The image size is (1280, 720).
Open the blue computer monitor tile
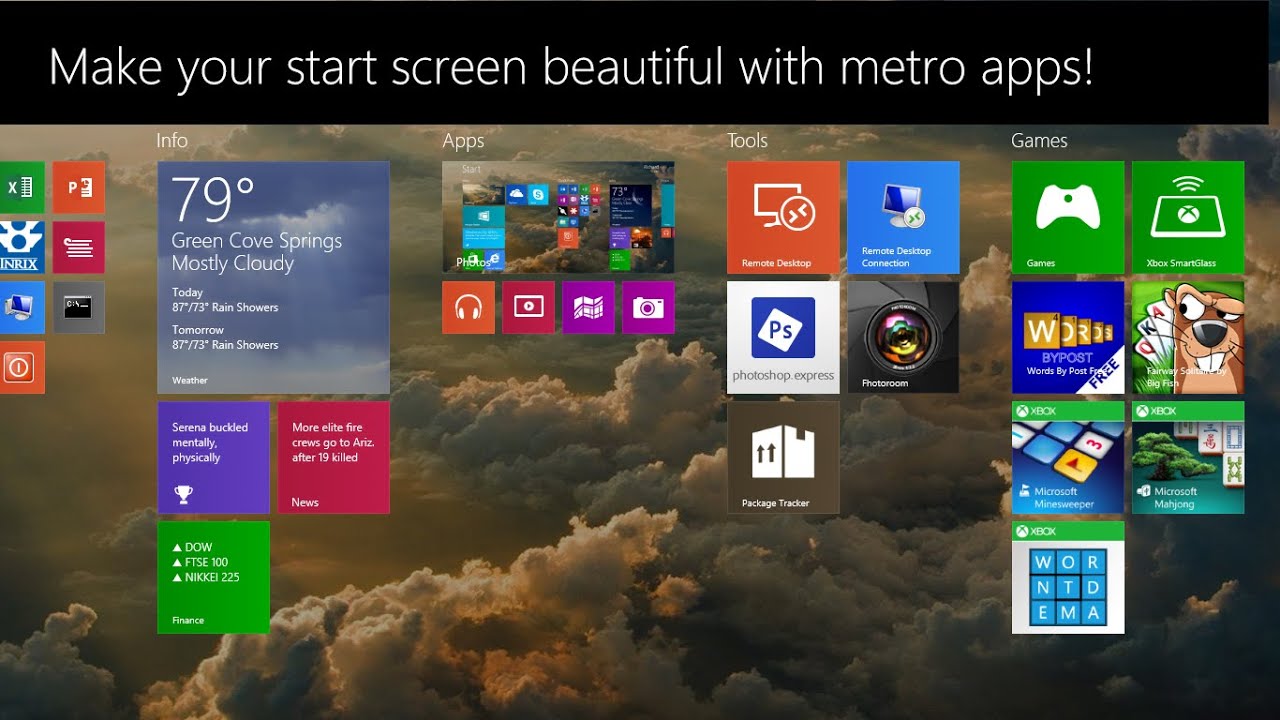click(21, 307)
